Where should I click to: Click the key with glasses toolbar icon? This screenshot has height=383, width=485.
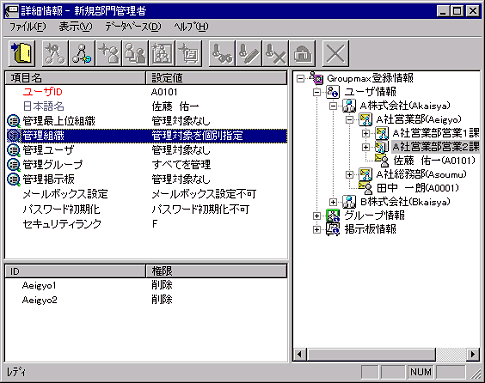(x=222, y=53)
